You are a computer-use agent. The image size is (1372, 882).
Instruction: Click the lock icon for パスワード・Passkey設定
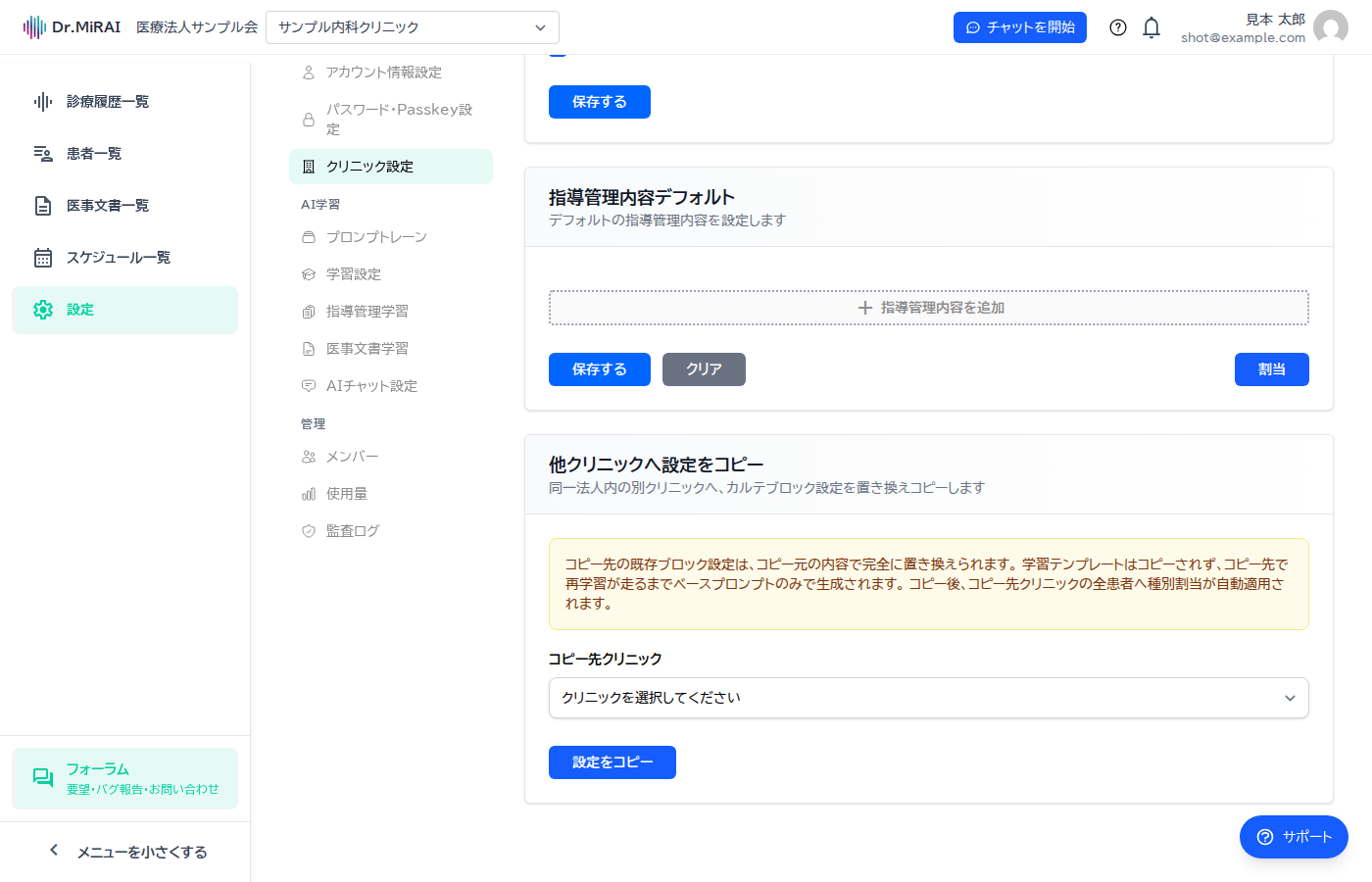[x=309, y=120]
